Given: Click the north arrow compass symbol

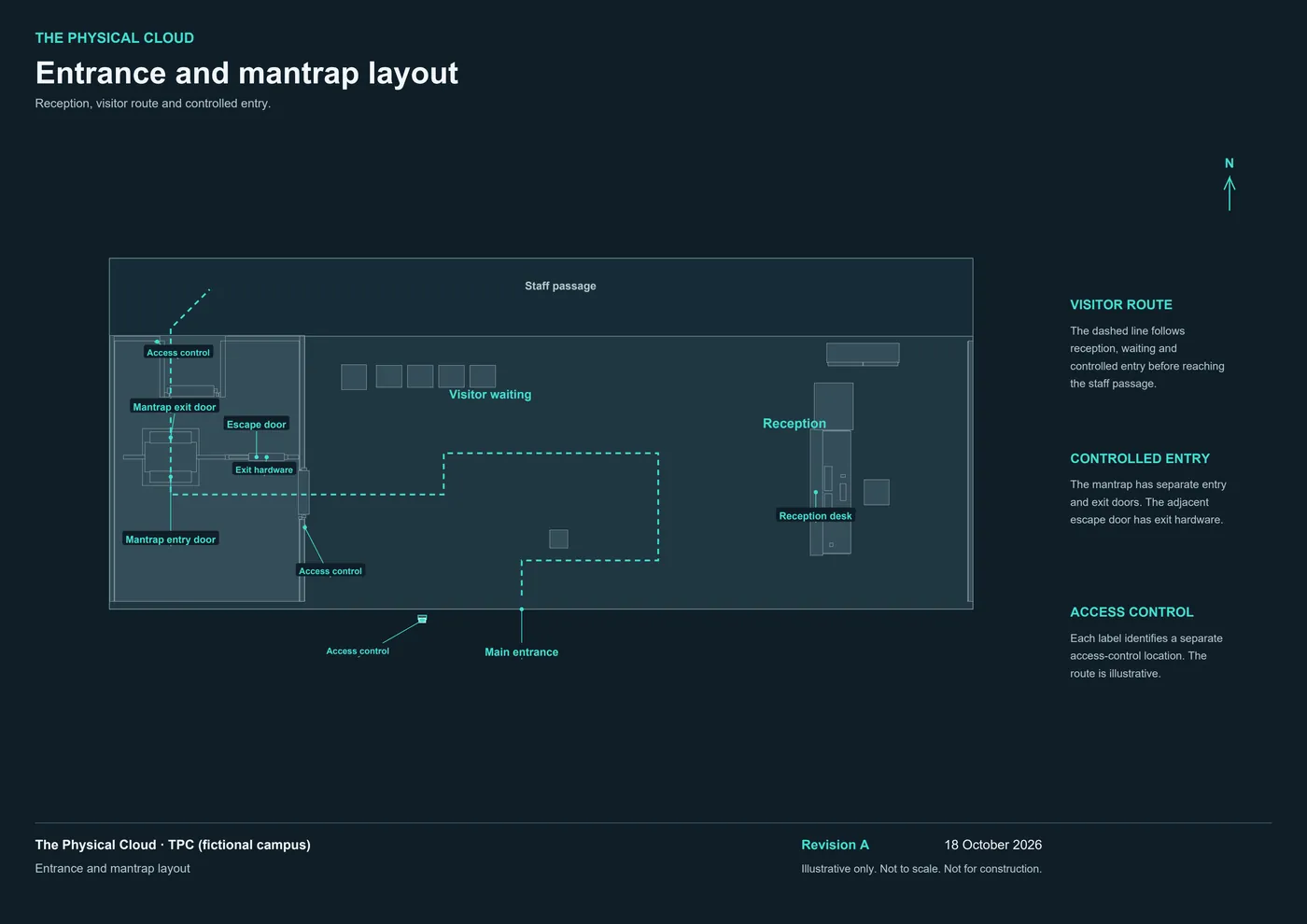Looking at the screenshot, I should coord(1230,184).
